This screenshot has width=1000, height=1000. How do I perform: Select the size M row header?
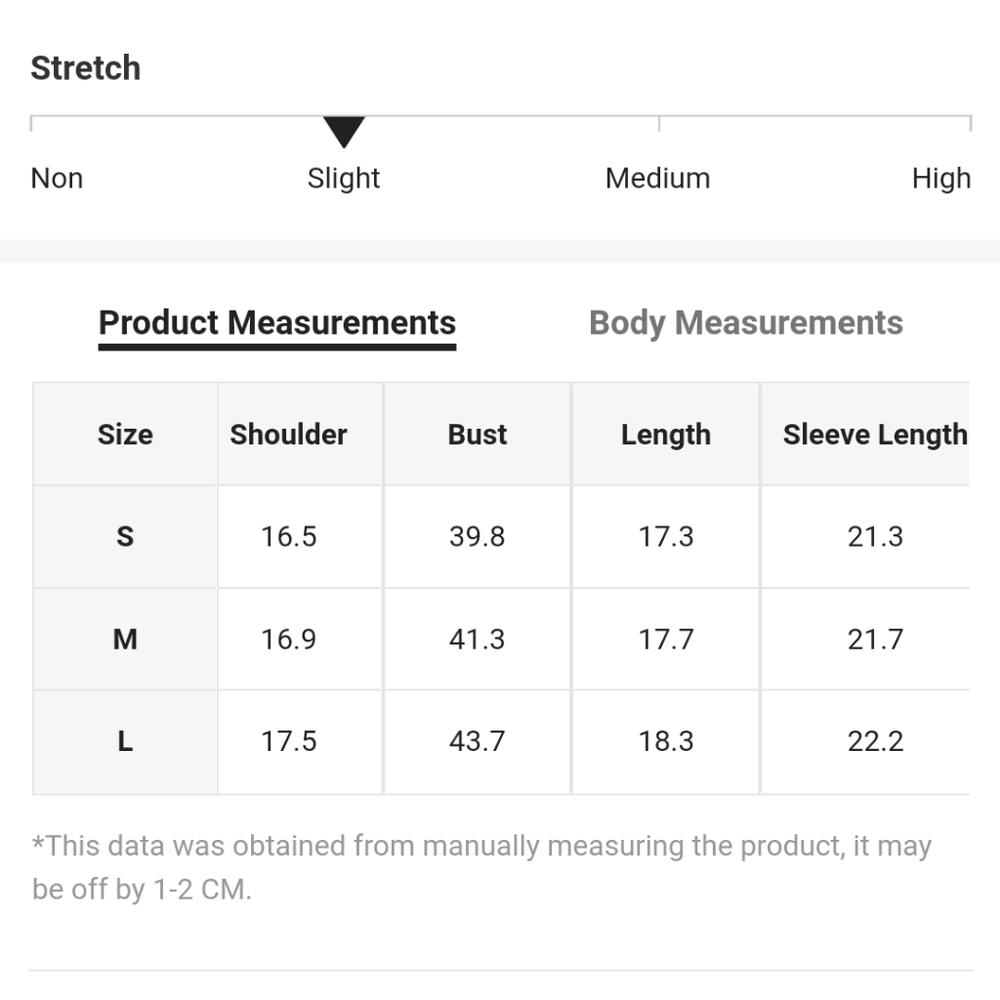(x=125, y=639)
